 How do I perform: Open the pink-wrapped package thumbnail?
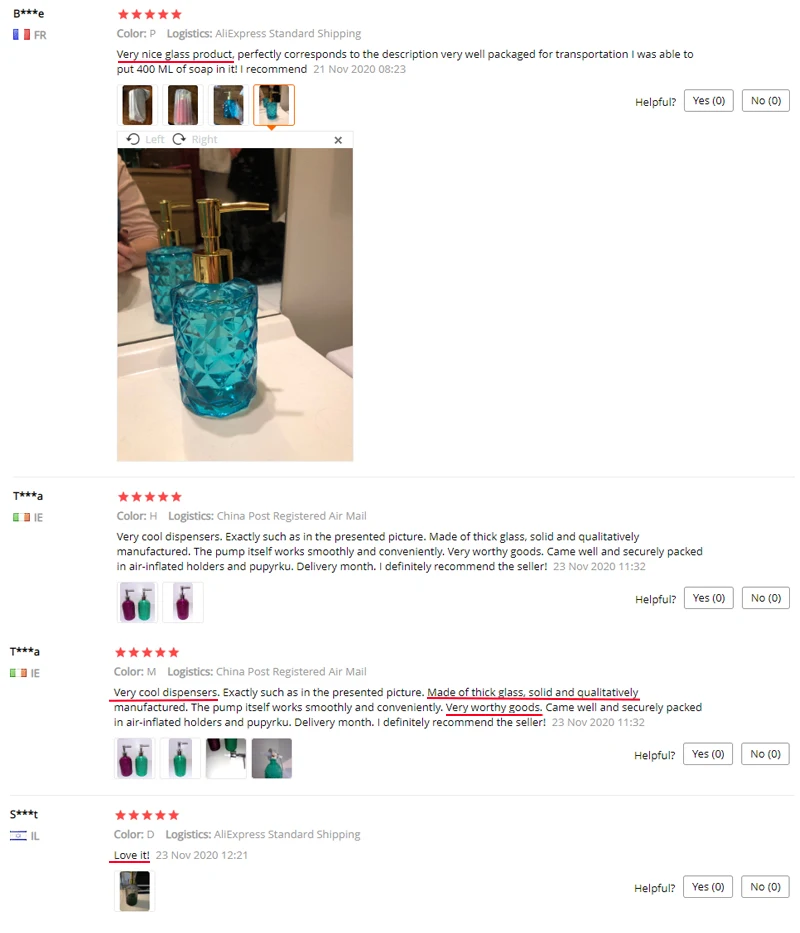(x=183, y=105)
